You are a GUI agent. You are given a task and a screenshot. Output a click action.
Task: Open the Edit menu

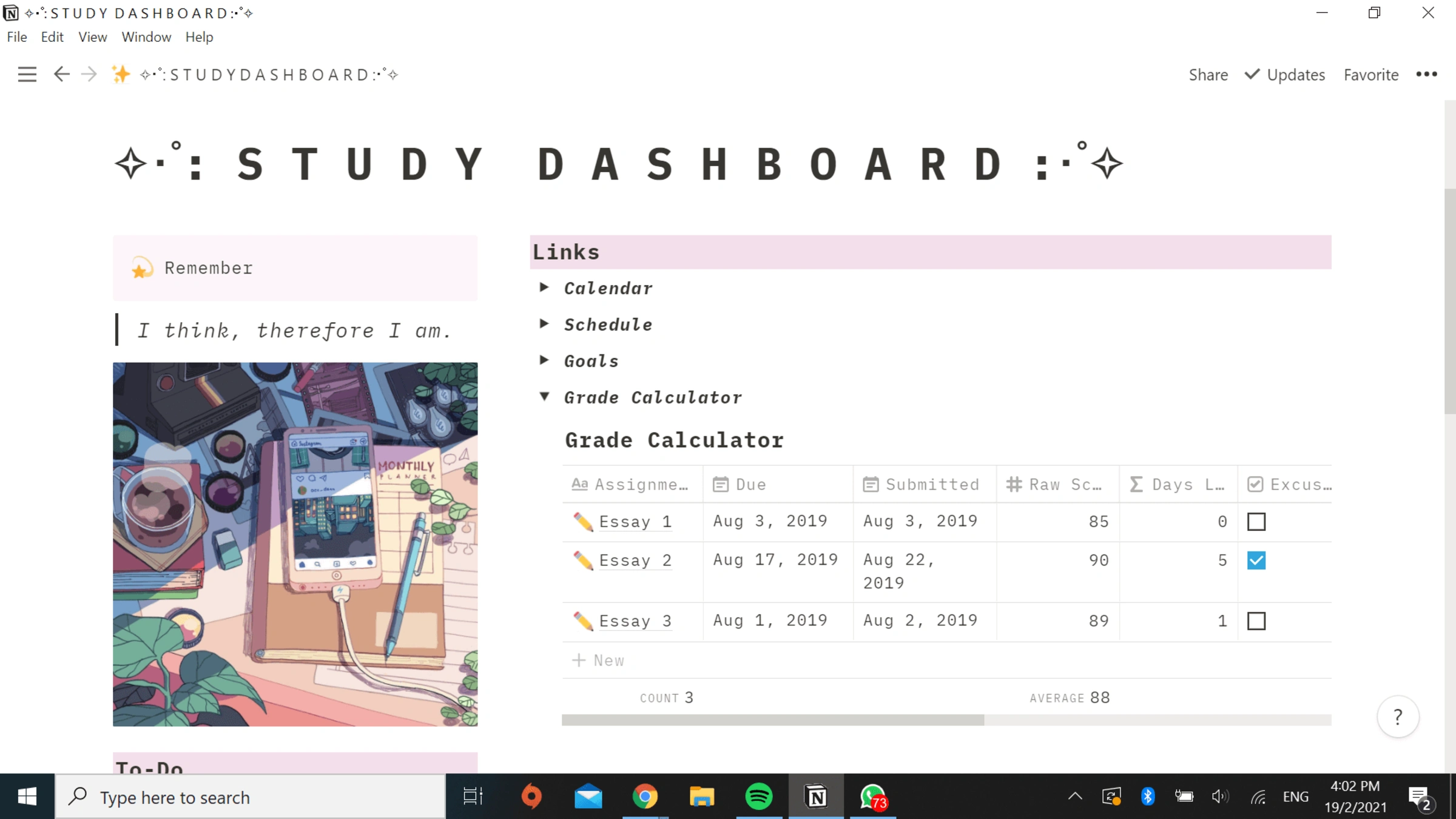52,37
